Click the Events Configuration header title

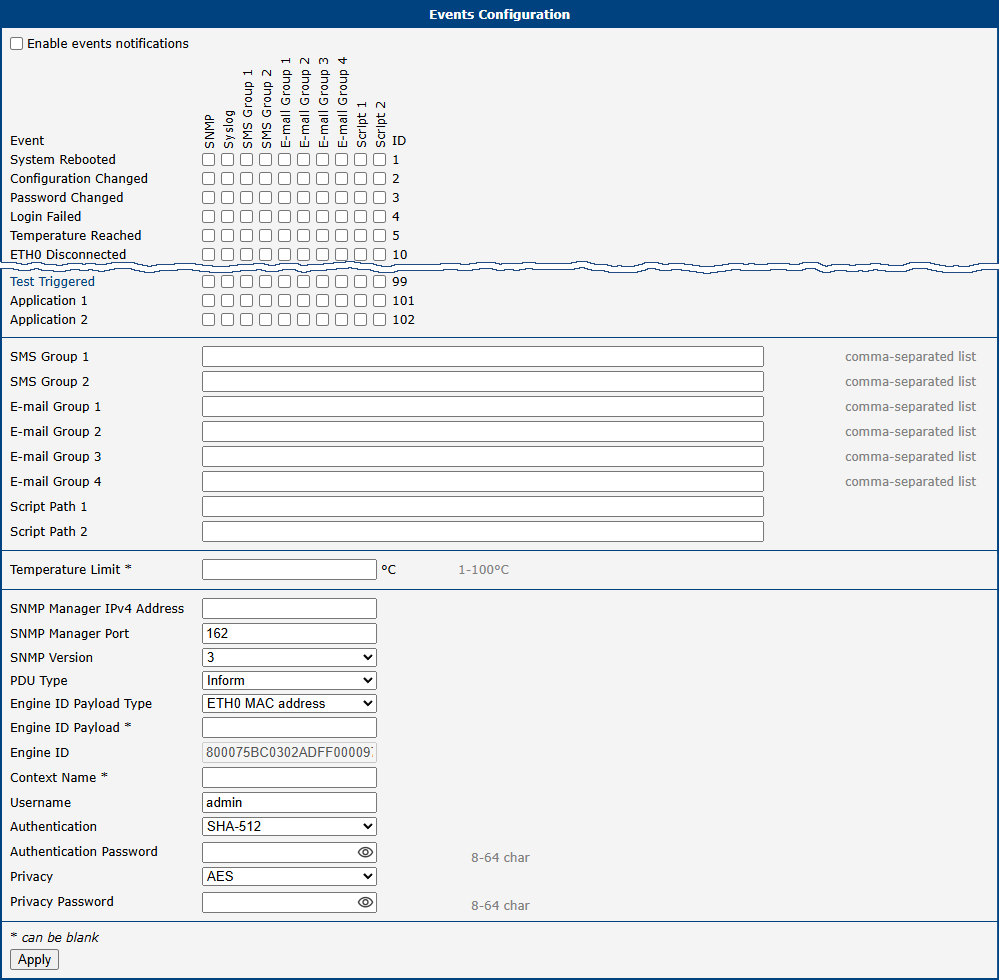500,15
